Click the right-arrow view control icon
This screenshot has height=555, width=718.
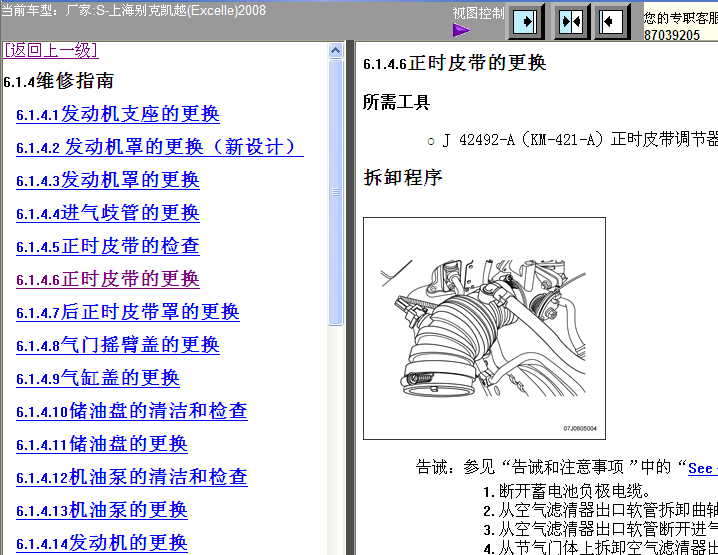[526, 22]
